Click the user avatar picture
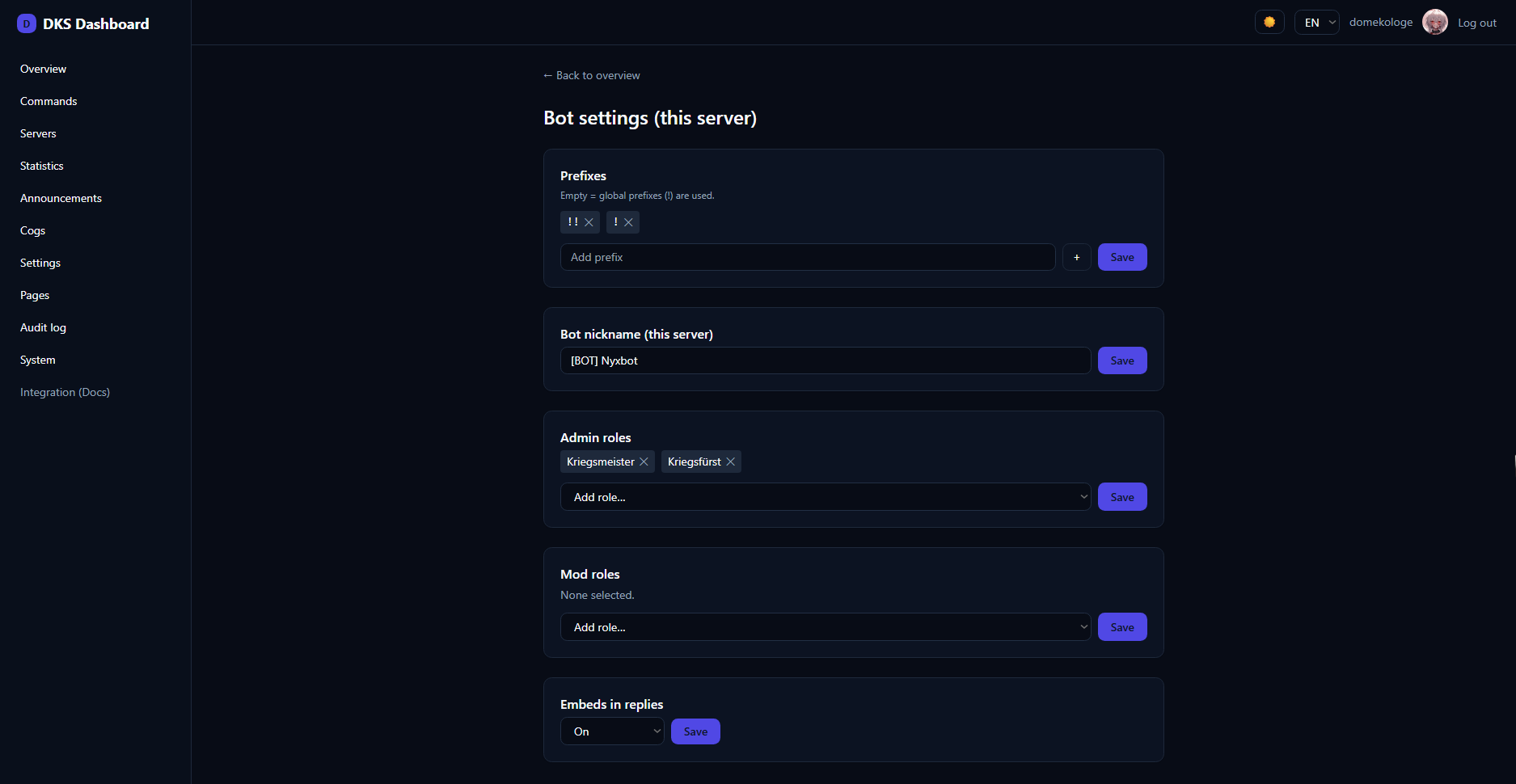Viewport: 1516px width, 784px height. [x=1435, y=22]
